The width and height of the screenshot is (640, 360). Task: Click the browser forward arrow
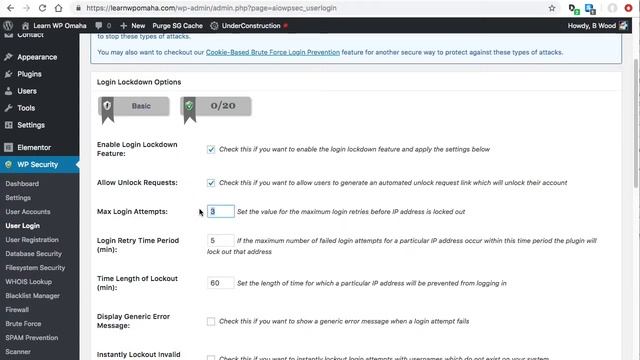point(27,8)
